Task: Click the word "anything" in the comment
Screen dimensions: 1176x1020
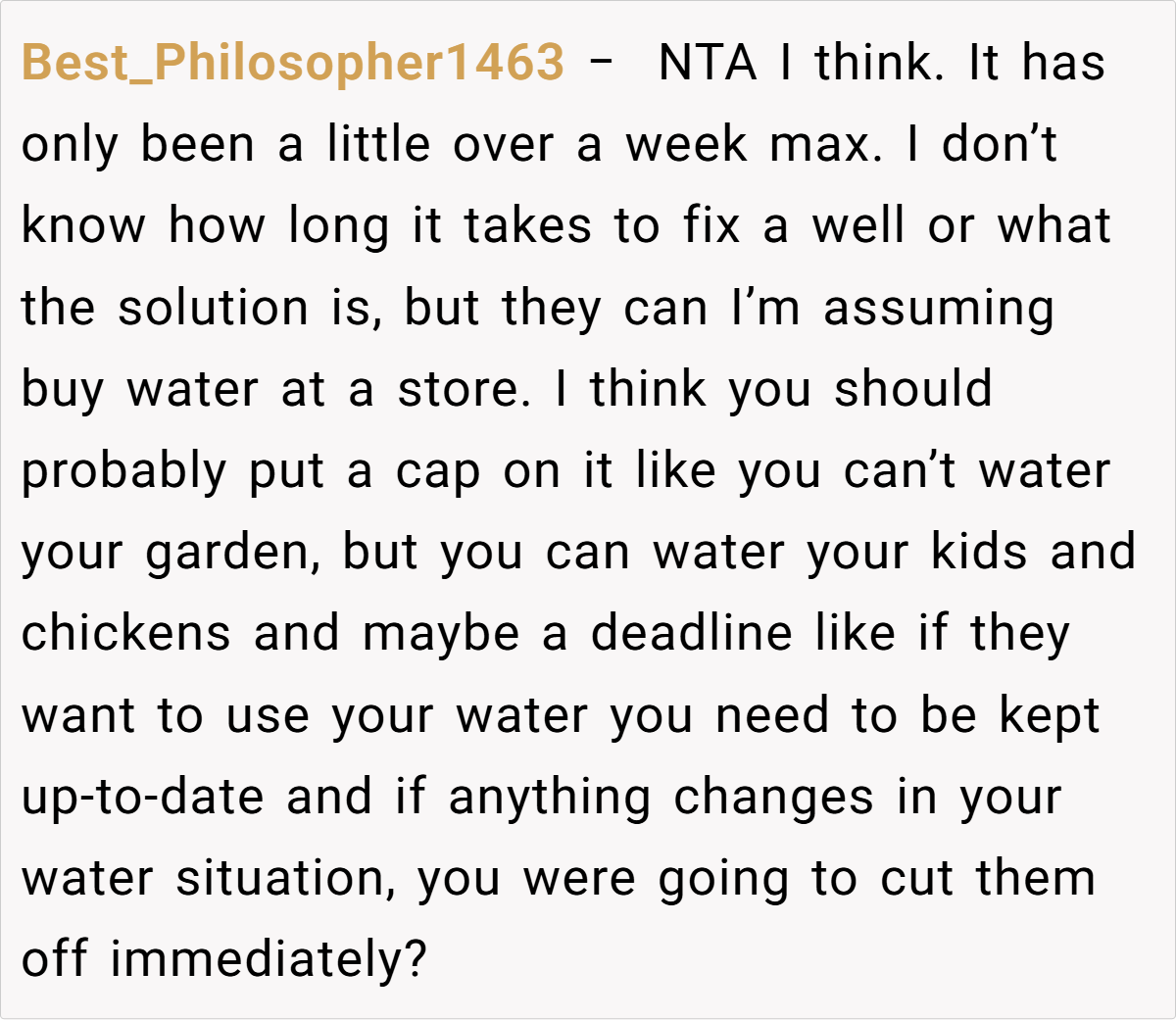Action: (x=550, y=798)
